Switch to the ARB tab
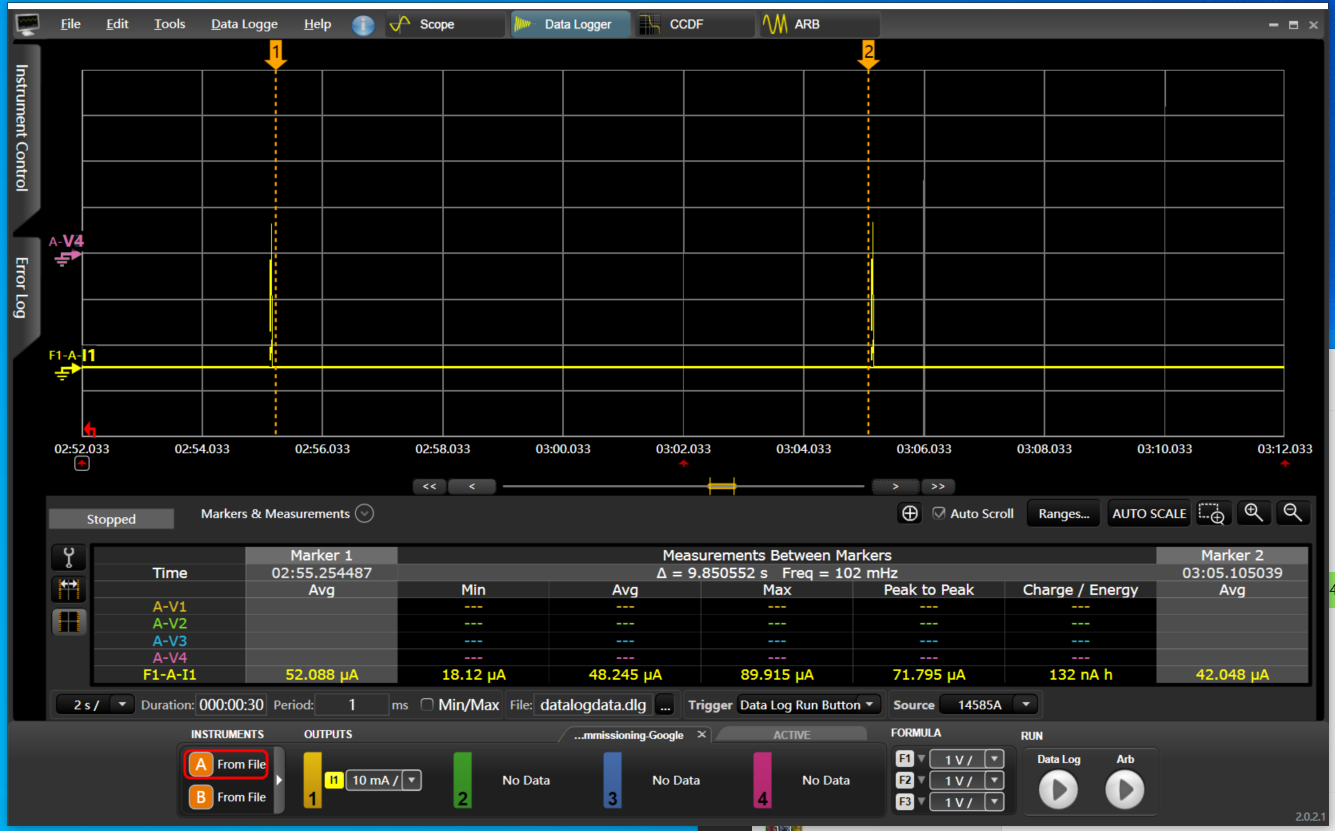1335x831 pixels. pos(818,24)
